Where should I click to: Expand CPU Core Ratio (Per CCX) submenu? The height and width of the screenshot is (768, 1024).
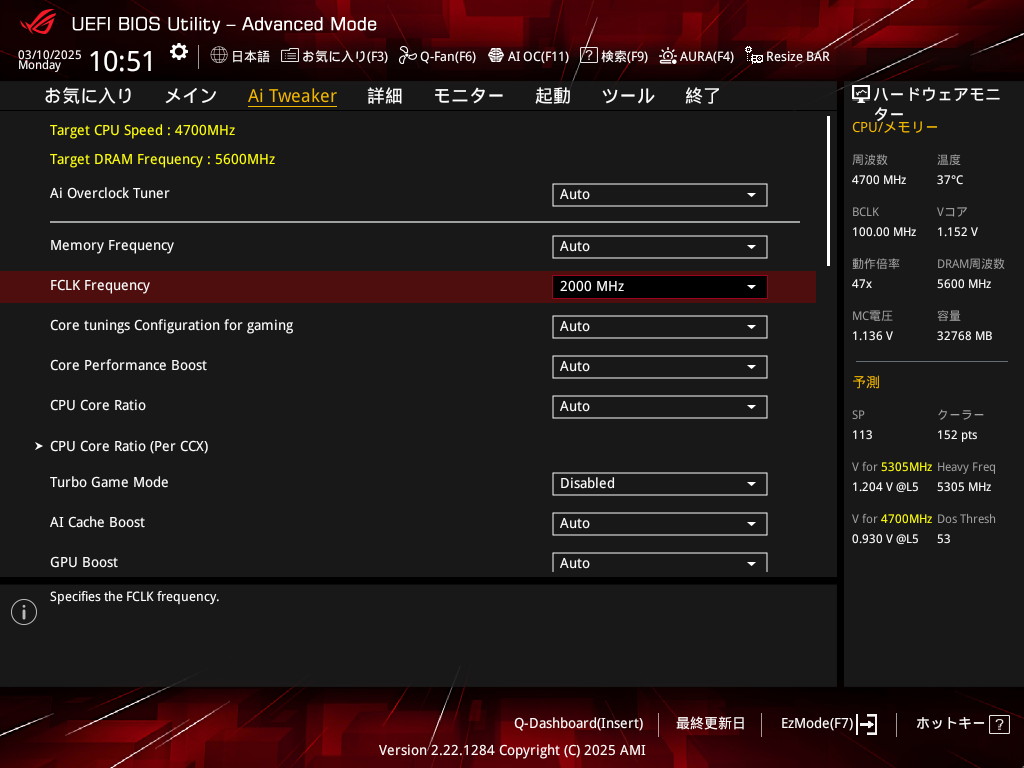tap(129, 446)
